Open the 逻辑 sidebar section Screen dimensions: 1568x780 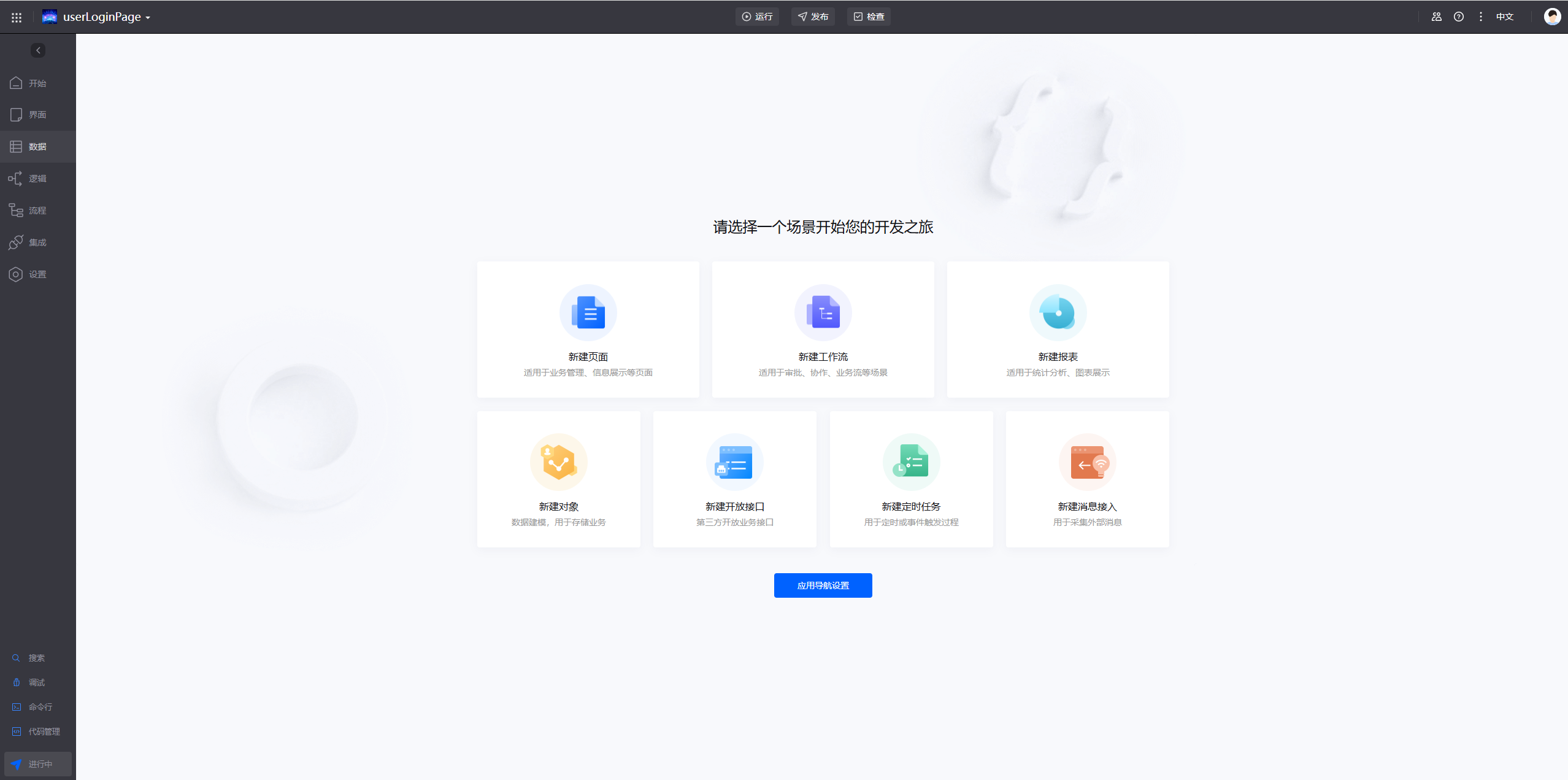(x=37, y=179)
